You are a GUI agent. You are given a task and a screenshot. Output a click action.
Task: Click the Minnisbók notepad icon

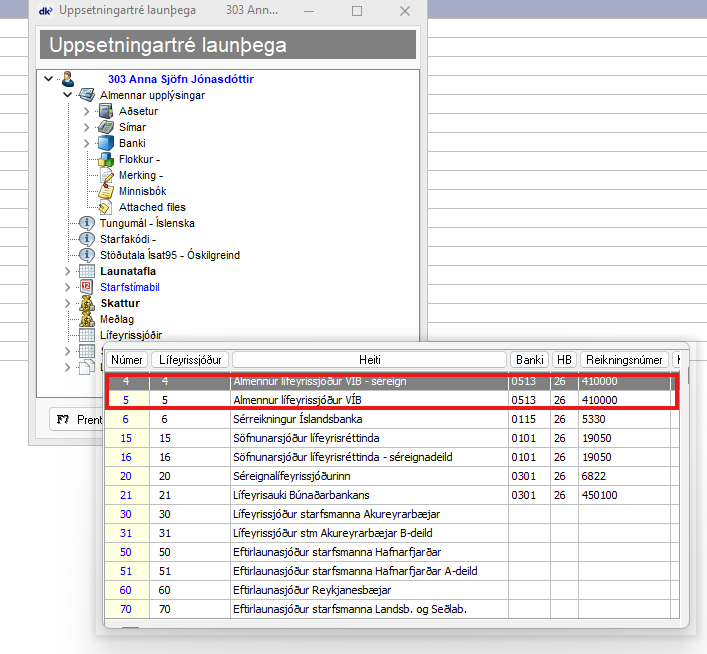coord(105,191)
